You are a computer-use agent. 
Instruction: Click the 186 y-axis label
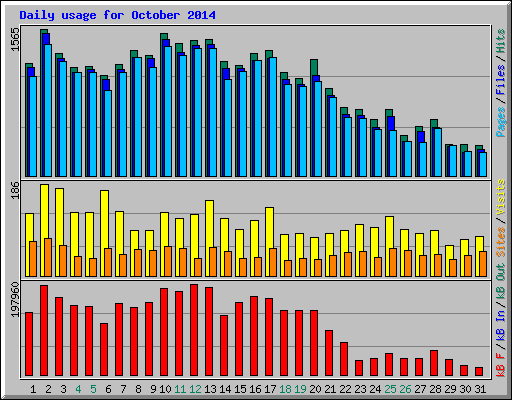tap(16, 190)
